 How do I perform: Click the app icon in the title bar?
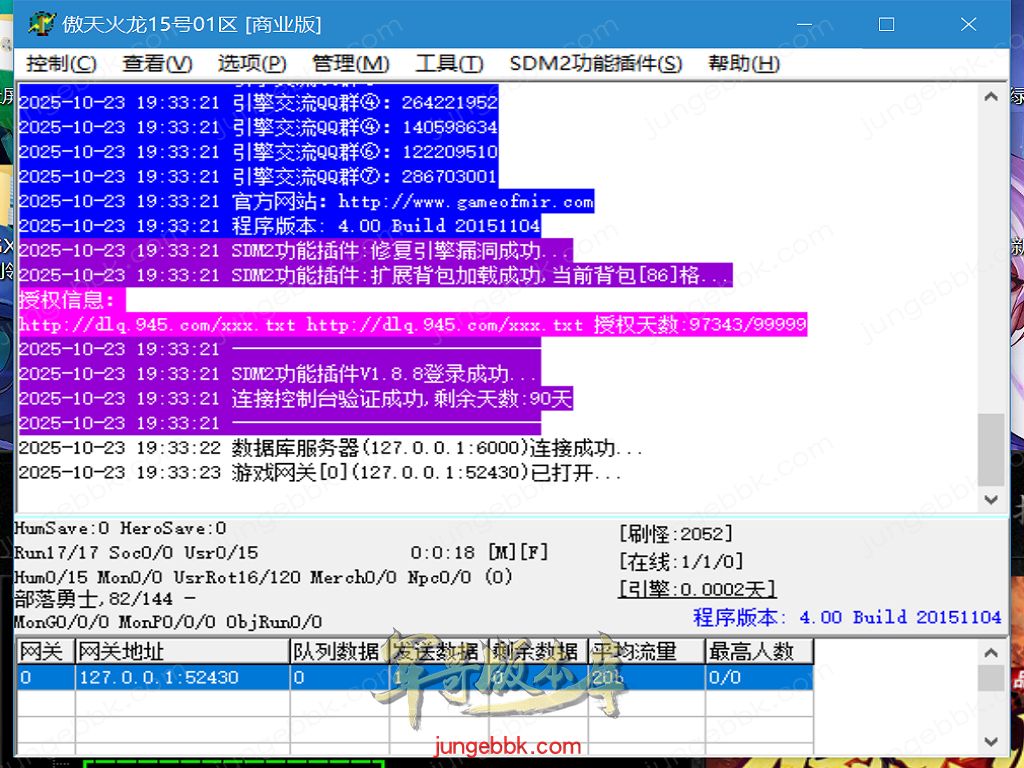(41, 24)
